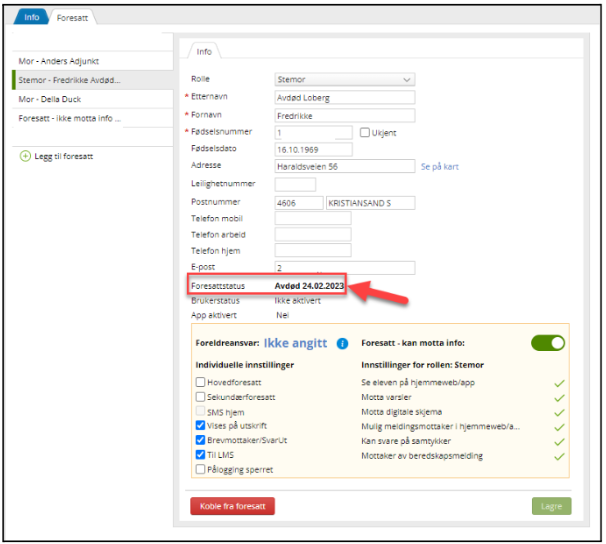Uncheck Vises på utskrift checkbox

(200, 425)
